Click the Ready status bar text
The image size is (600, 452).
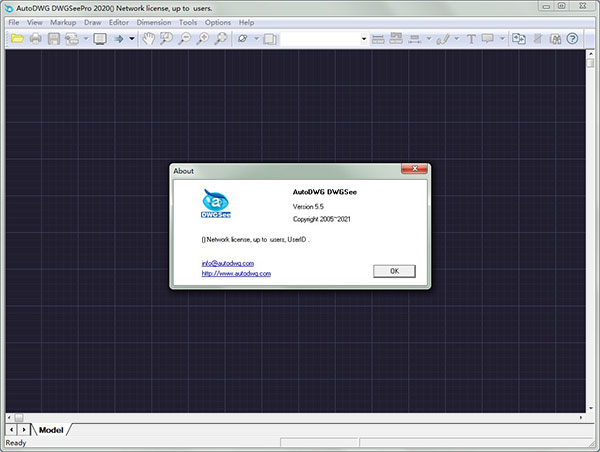click(x=16, y=443)
